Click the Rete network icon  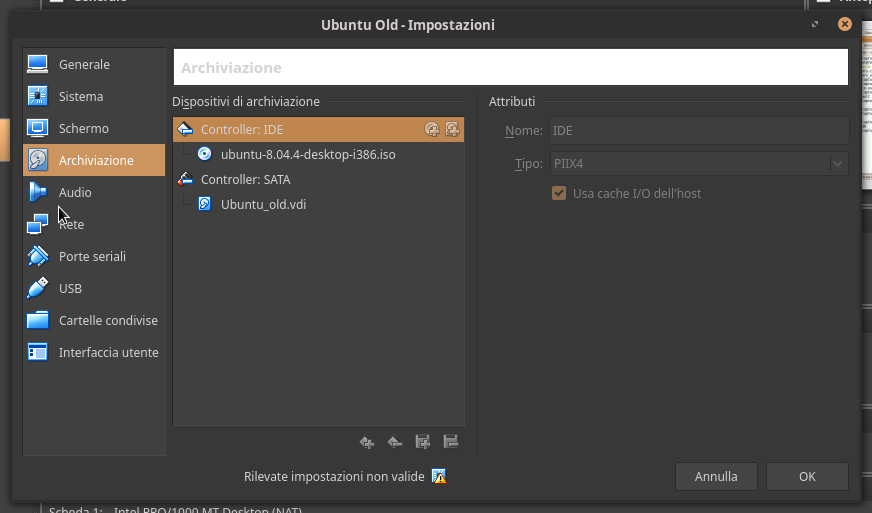tap(38, 224)
